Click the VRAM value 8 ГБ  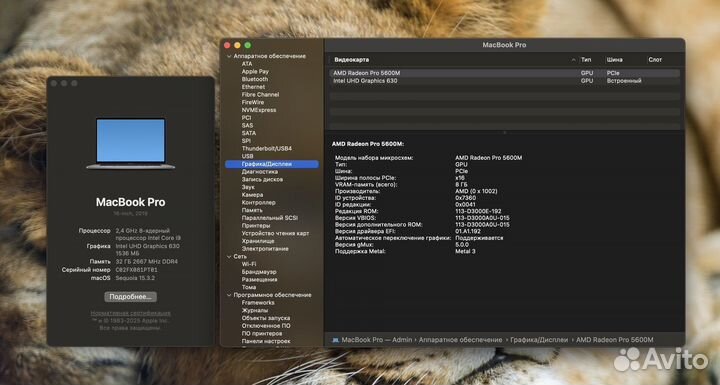click(461, 185)
